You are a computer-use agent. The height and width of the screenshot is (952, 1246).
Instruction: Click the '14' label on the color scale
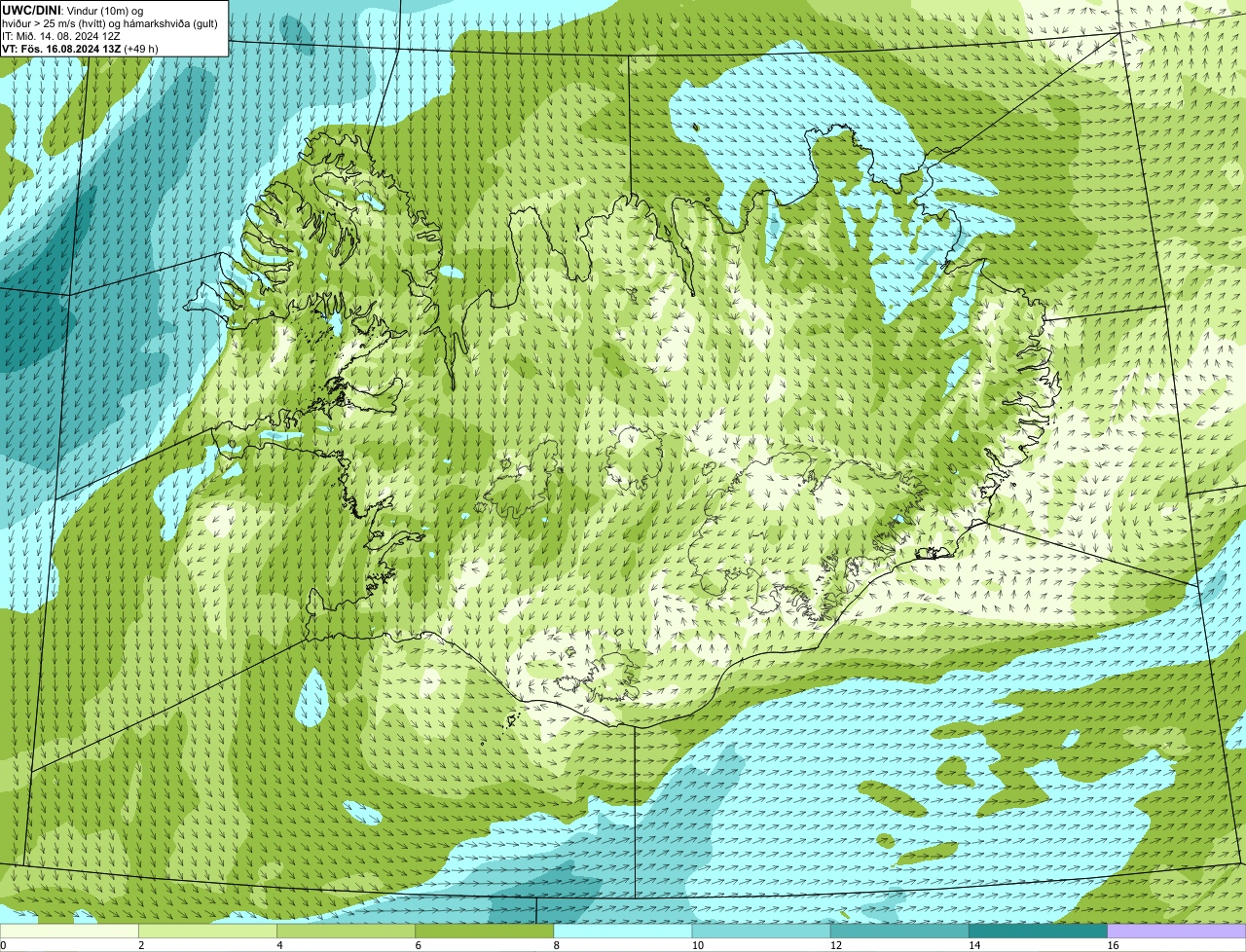coord(973,945)
